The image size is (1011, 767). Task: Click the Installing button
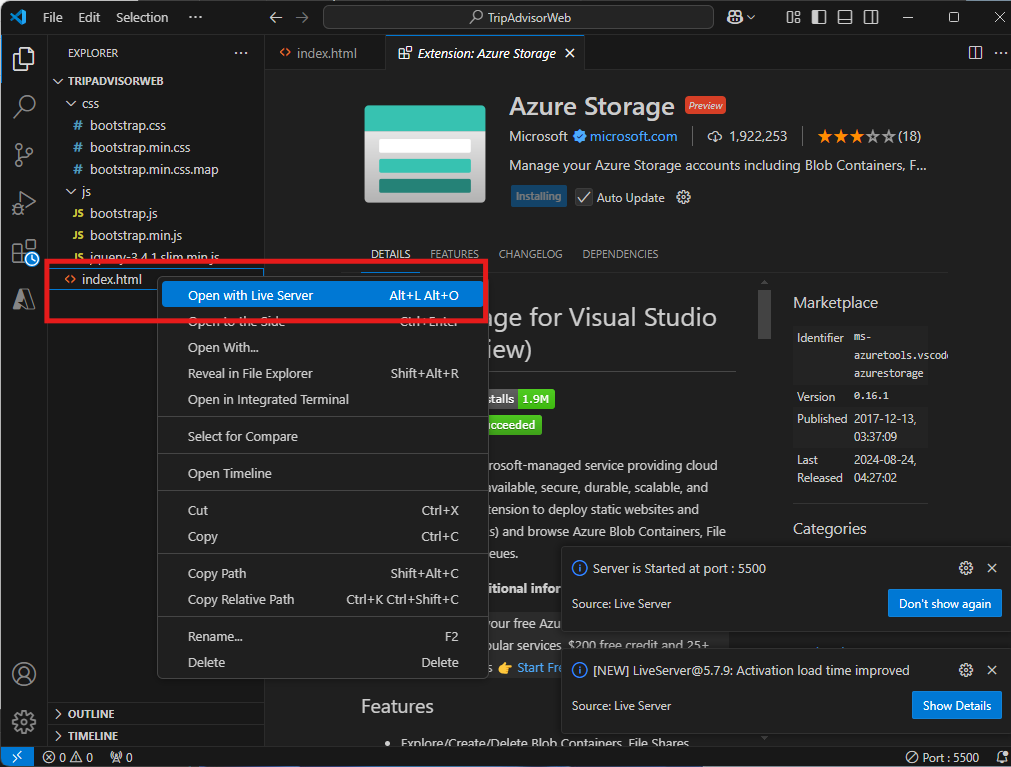pyautogui.click(x=538, y=197)
